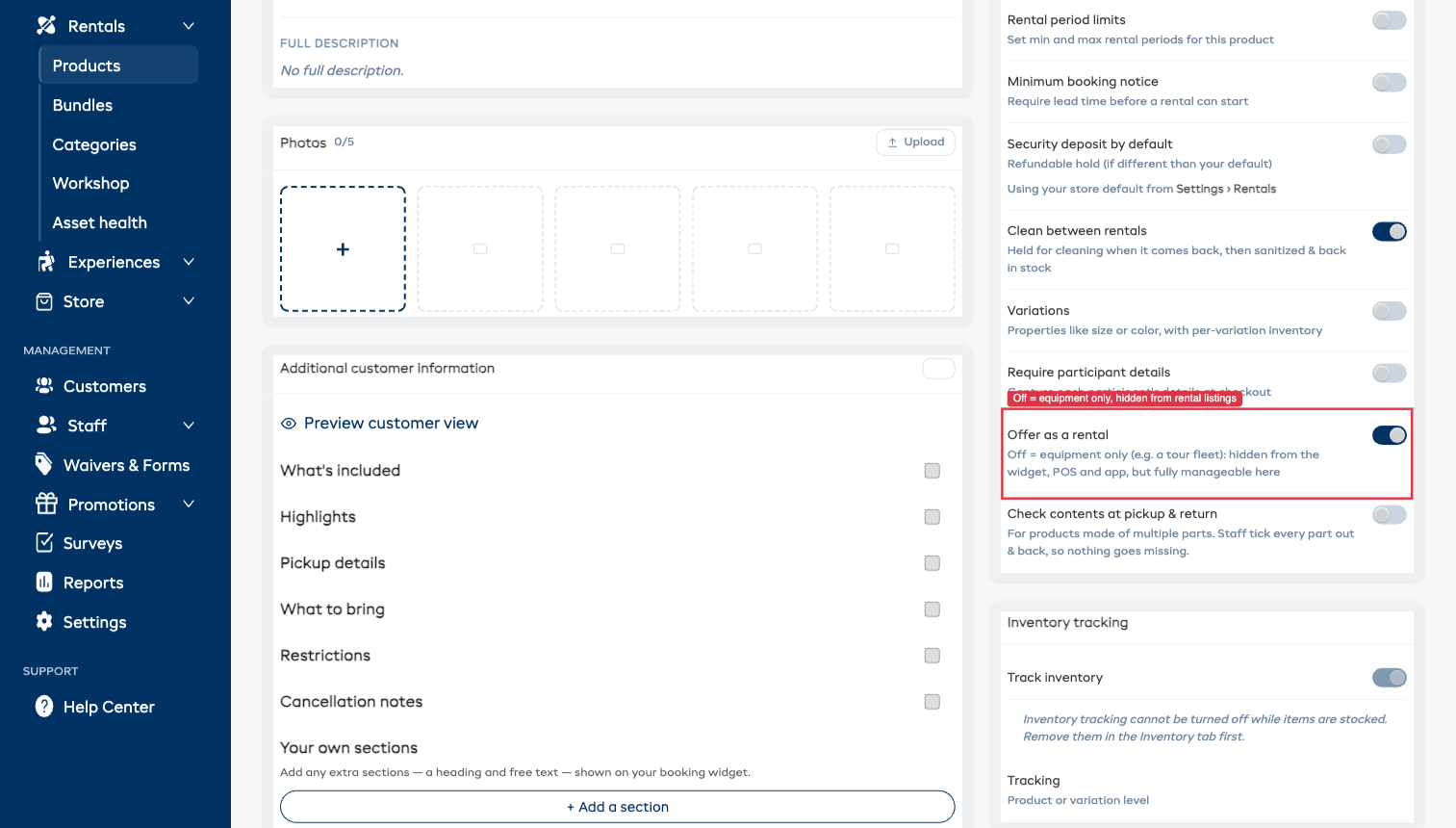Enable the Rental period limits toggle
Screen dimensions: 1456x828
pos(1389,20)
